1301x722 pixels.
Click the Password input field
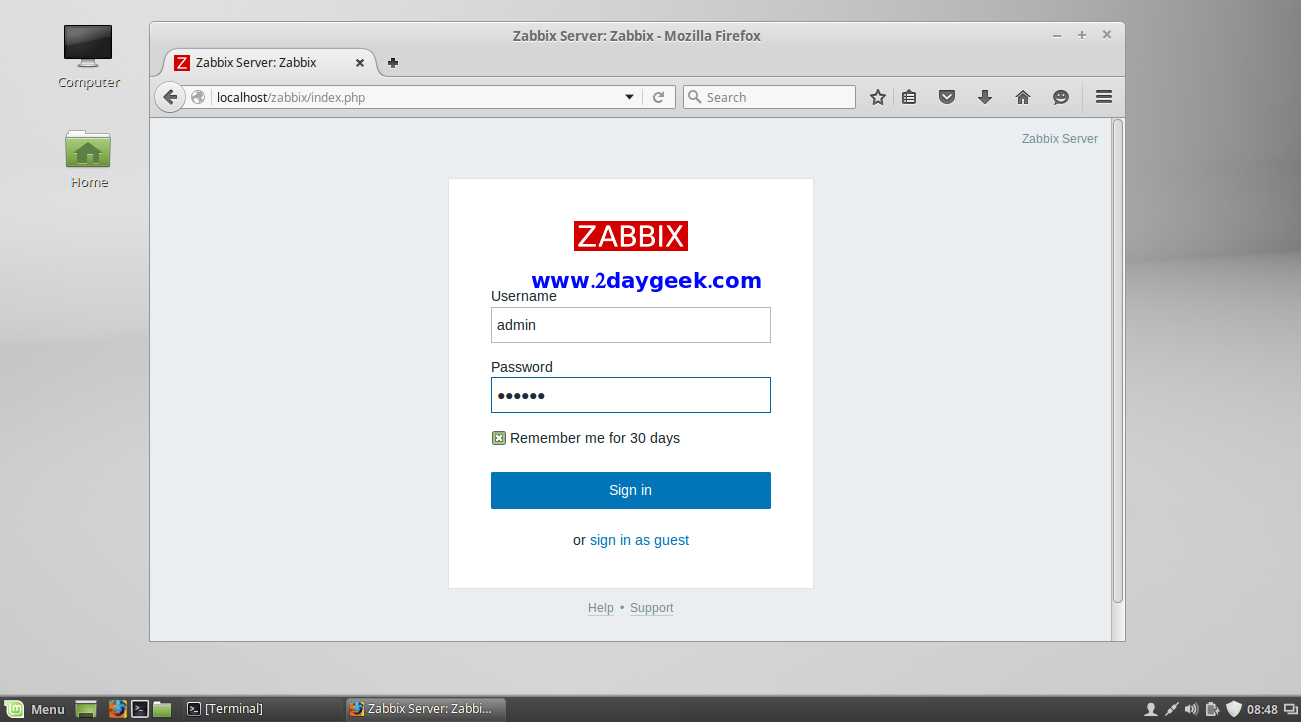[x=631, y=395]
